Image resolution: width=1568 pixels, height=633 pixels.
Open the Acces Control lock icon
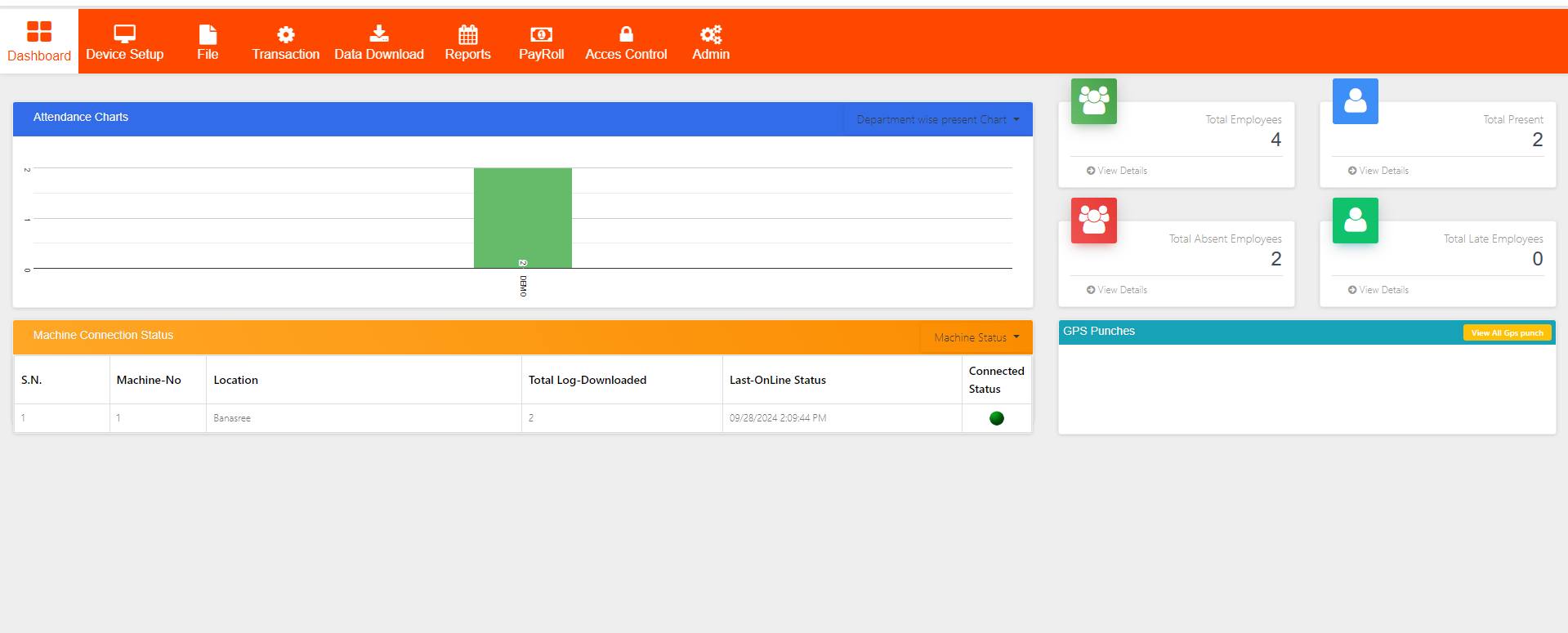pyautogui.click(x=626, y=33)
